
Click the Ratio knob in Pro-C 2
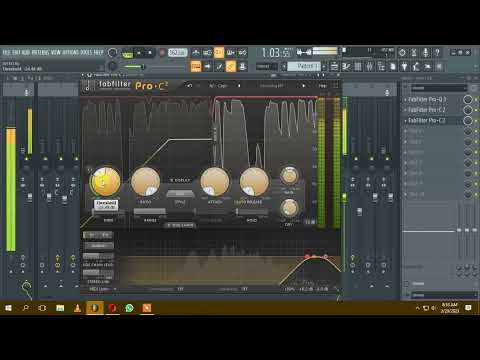(x=145, y=182)
